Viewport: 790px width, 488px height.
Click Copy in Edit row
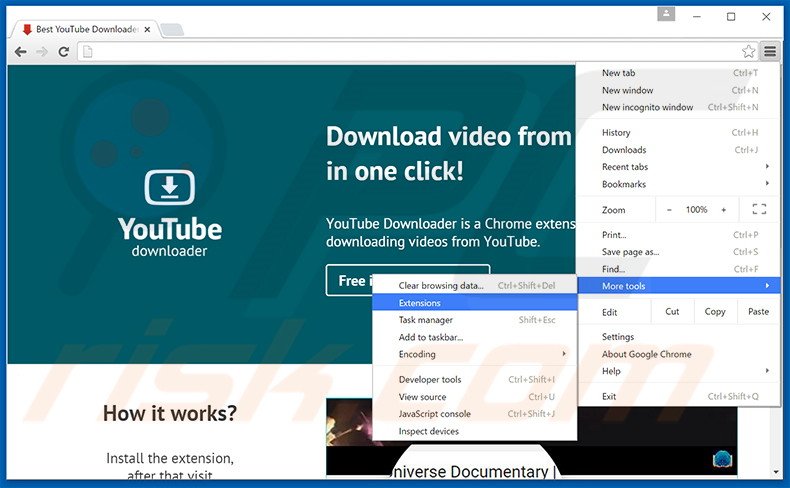click(x=715, y=312)
